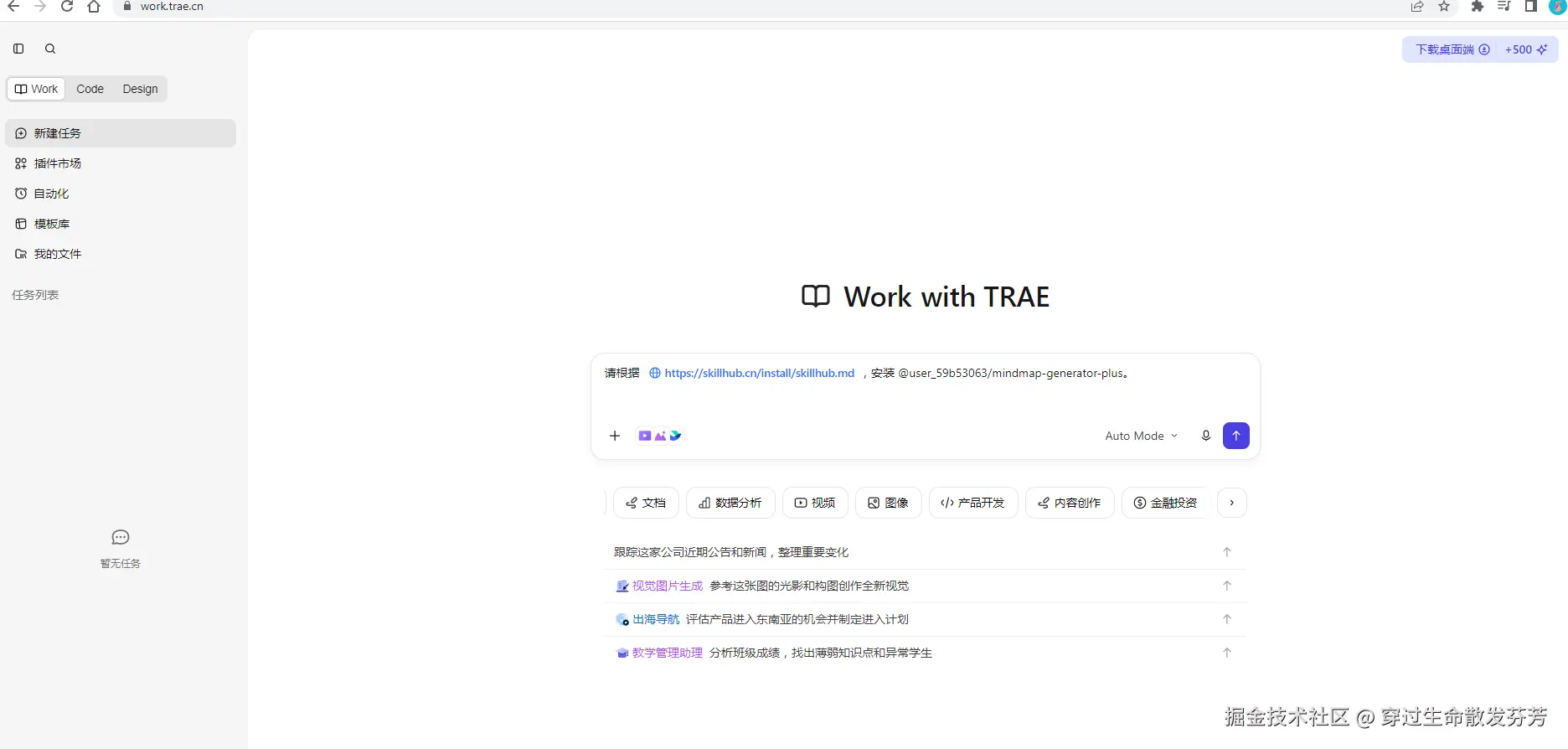Screen dimensions: 1568x749
Task: Show more categories with right chevron
Action: (1232, 503)
